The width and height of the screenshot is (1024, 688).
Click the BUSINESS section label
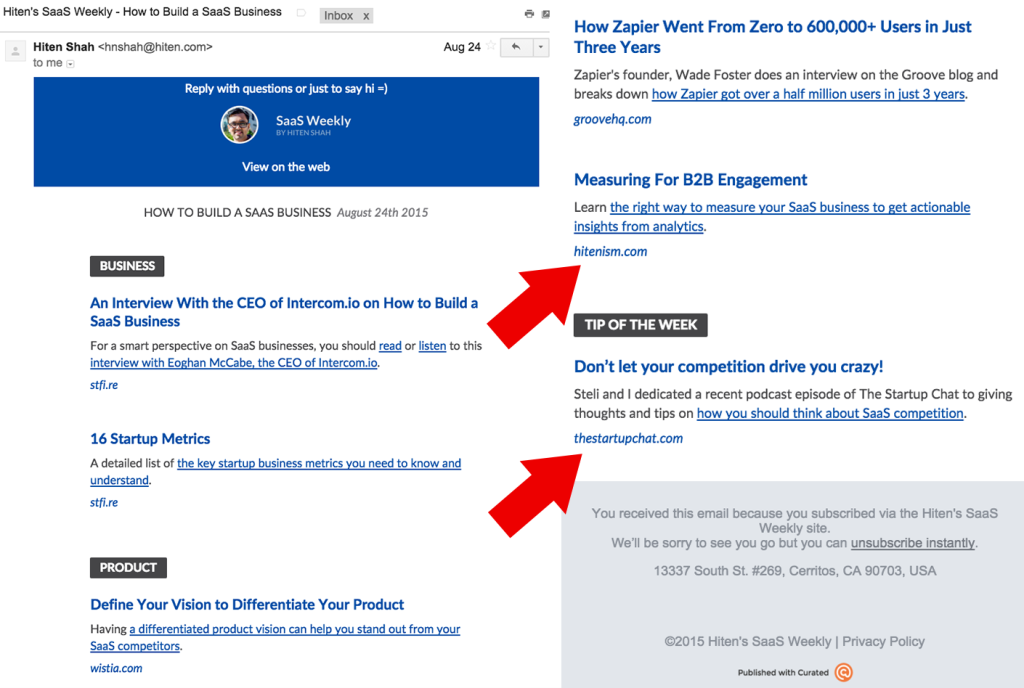pyautogui.click(x=127, y=266)
